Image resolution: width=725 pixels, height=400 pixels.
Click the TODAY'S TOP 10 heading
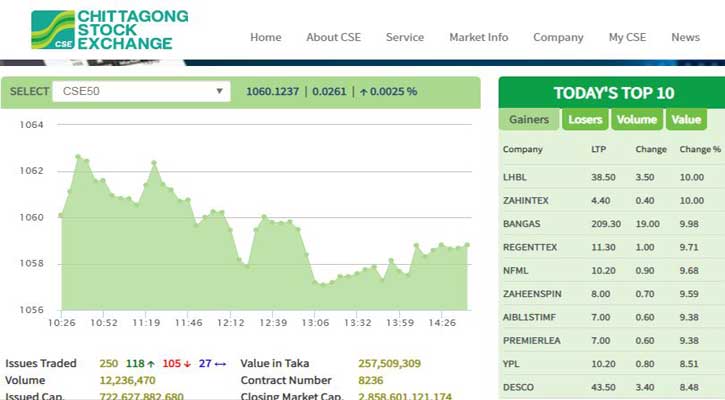pyautogui.click(x=614, y=93)
